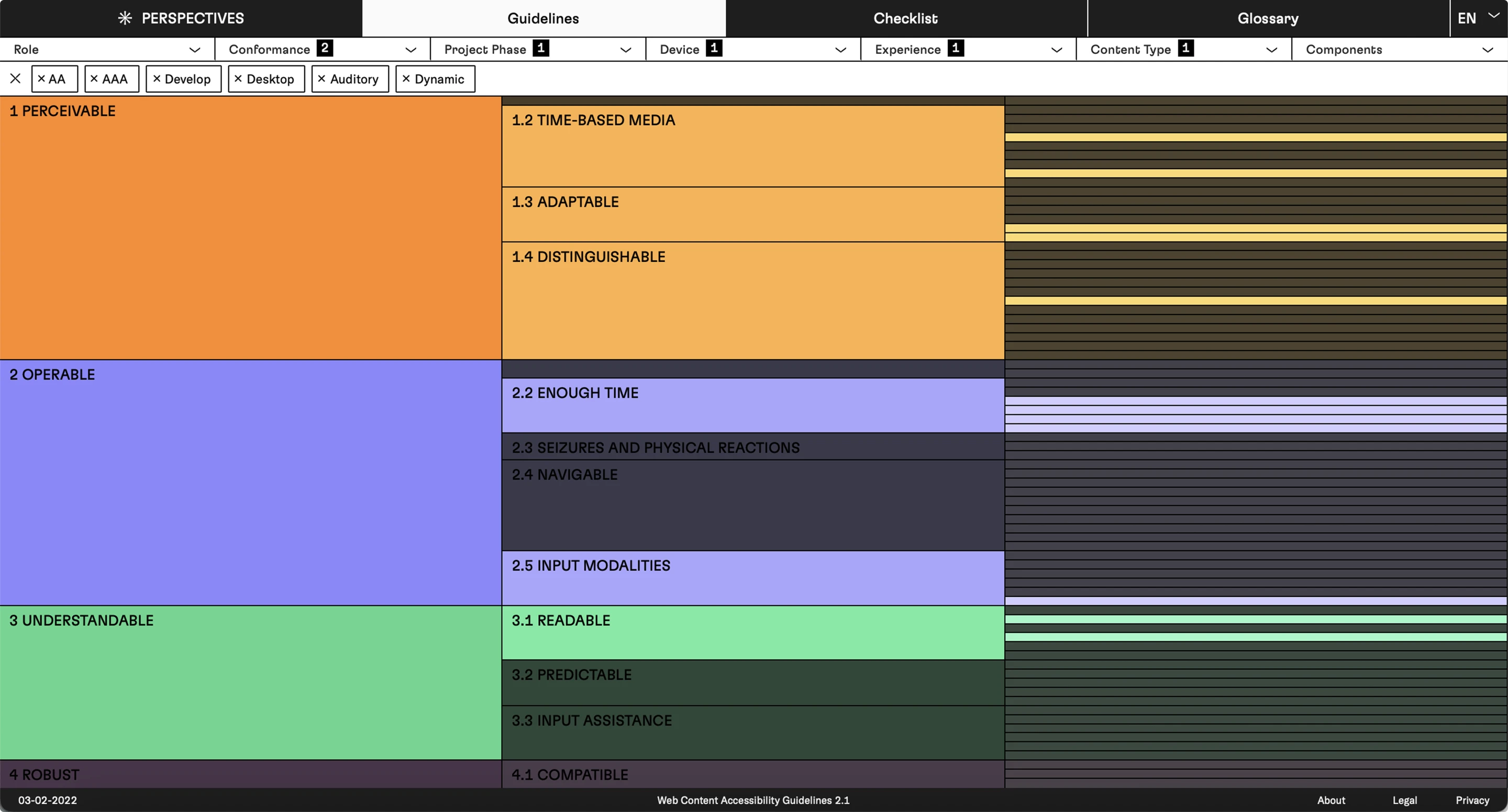Remove the Auditory filter chip

coord(350,79)
